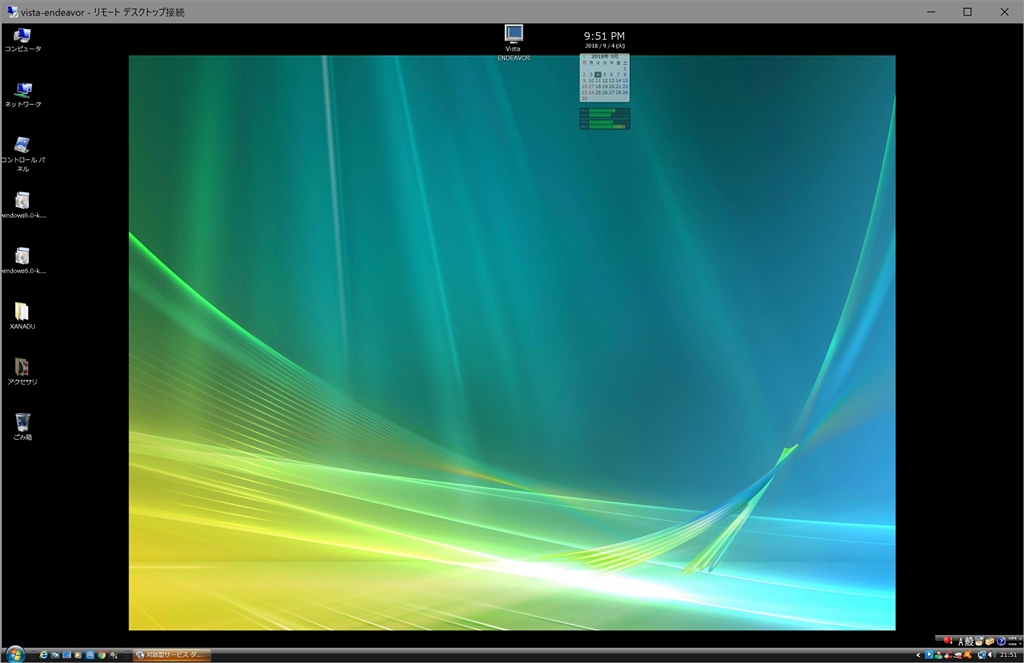
Task: Open the 対話型サービス taskbar button
Action: [172, 655]
